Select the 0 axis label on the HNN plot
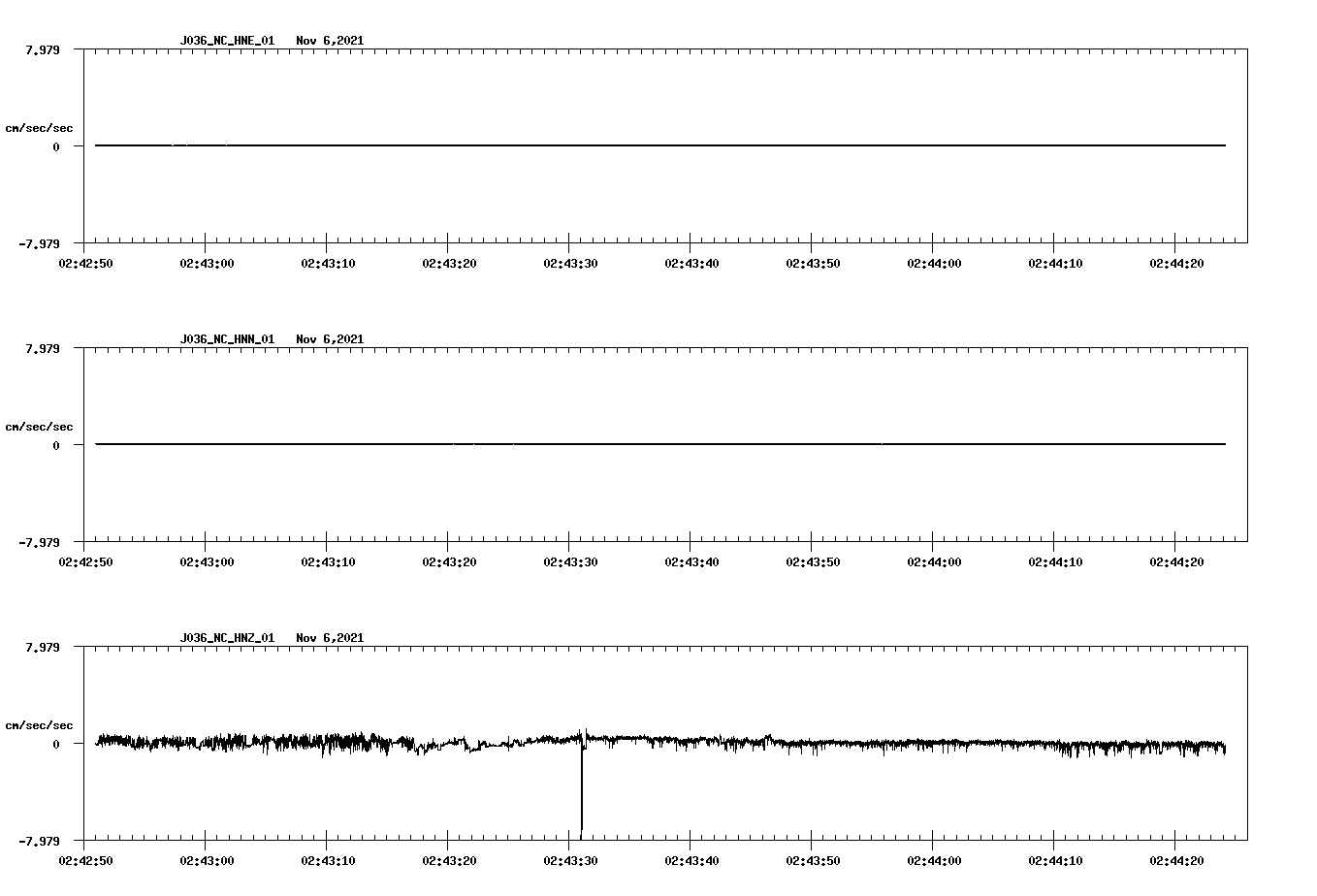This screenshot has height=896, width=1317. [56, 445]
